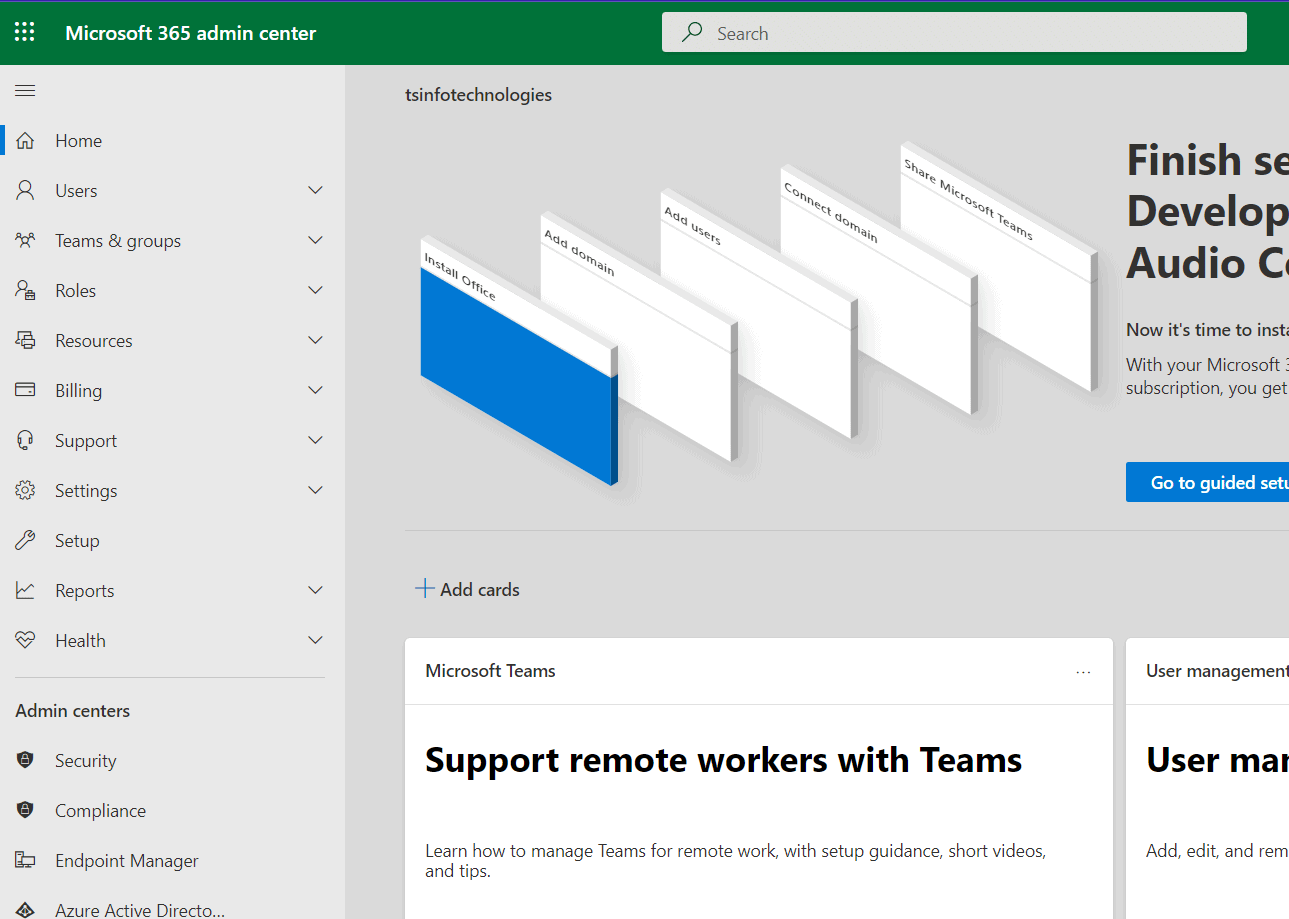Select the Install Office setup step
This screenshot has height=919, width=1289.
(x=518, y=360)
